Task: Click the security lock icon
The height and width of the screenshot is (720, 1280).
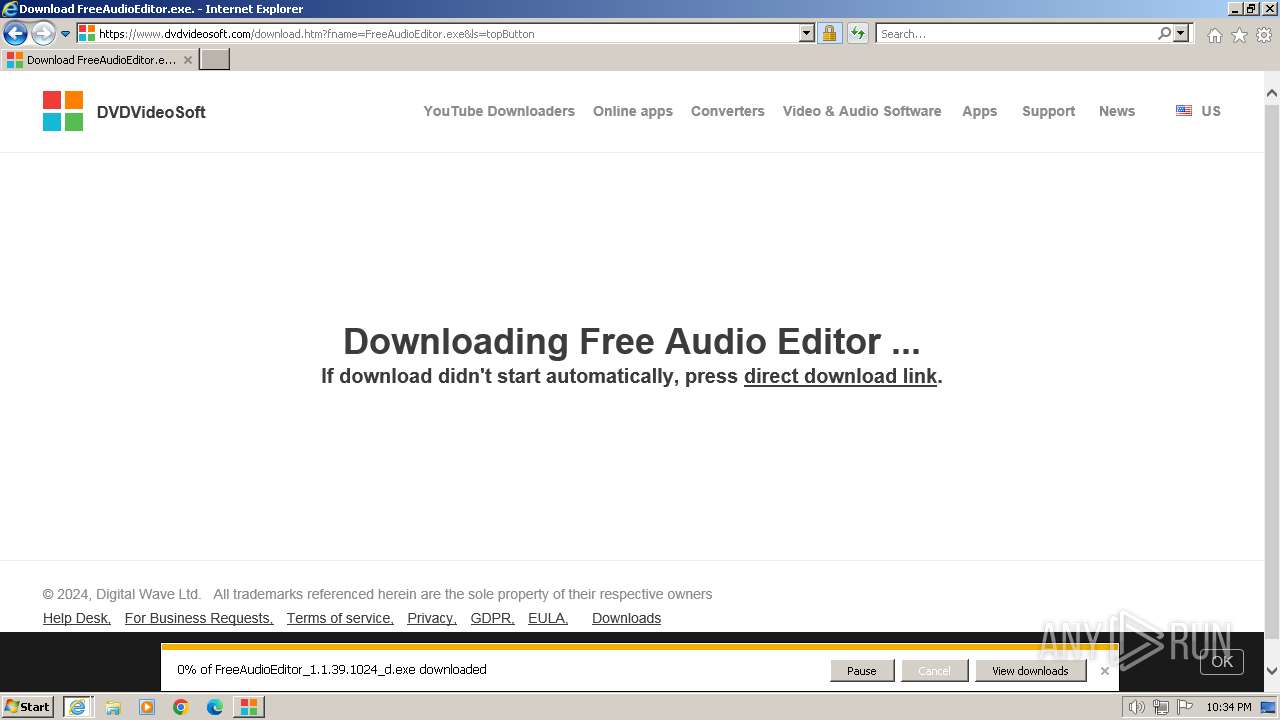Action: click(x=829, y=34)
